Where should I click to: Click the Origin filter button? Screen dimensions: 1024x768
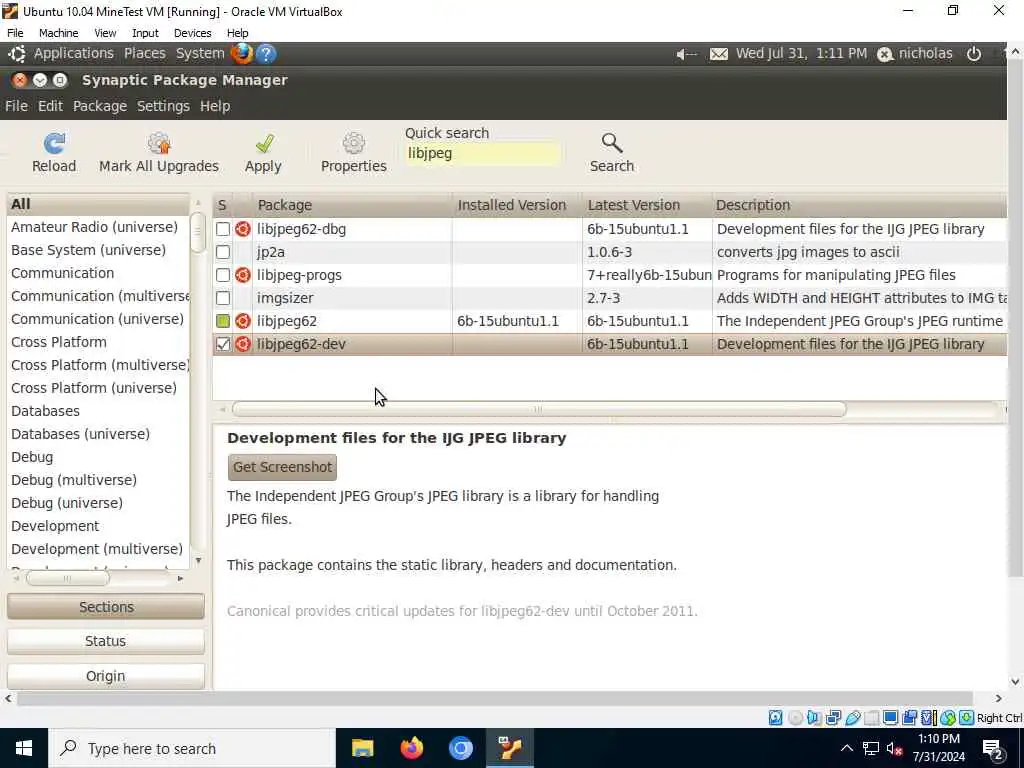pos(106,676)
